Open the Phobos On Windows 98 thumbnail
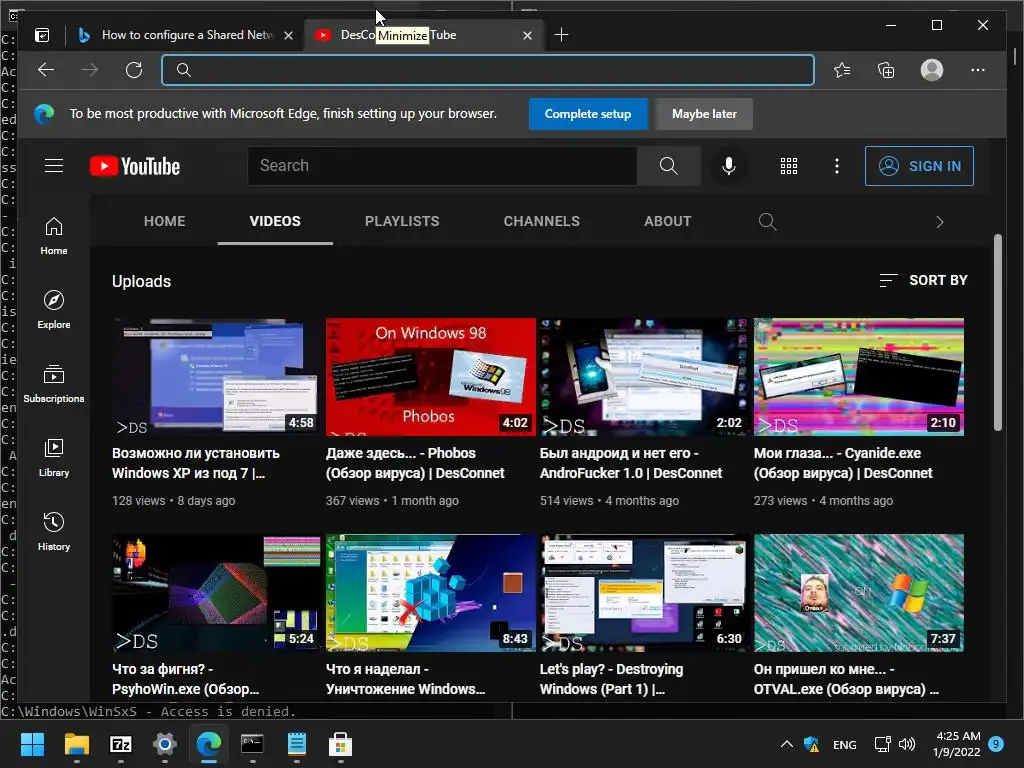The image size is (1024, 768). (x=430, y=377)
